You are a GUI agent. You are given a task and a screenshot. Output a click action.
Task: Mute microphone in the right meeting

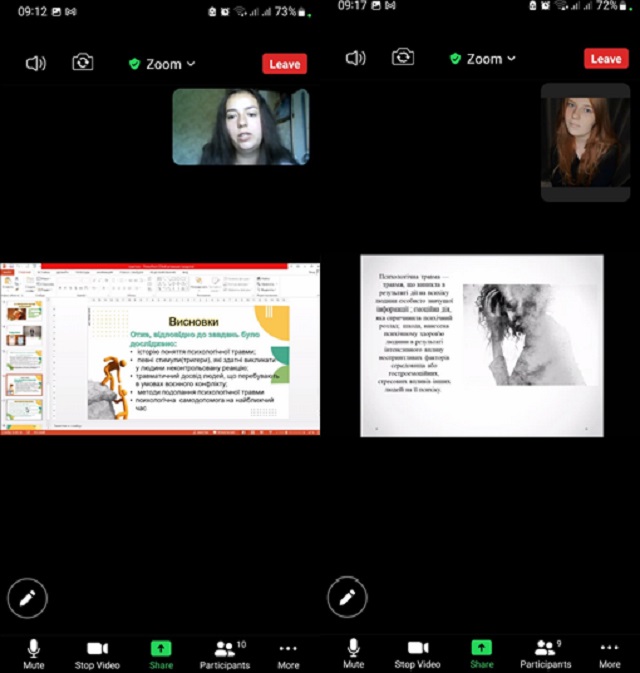point(354,654)
